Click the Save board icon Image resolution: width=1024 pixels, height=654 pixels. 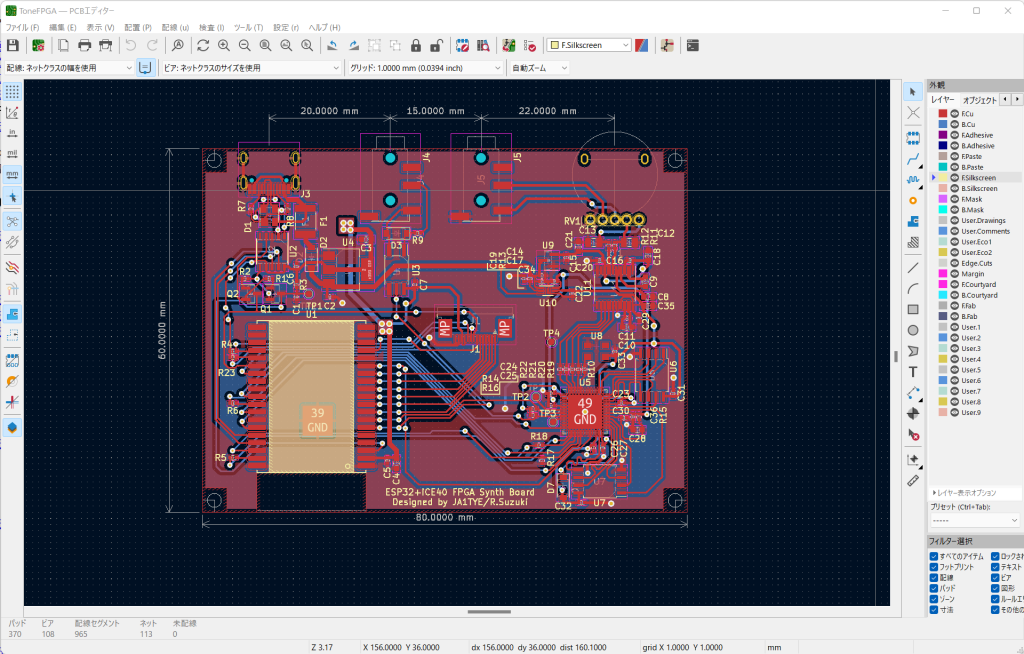pos(13,45)
